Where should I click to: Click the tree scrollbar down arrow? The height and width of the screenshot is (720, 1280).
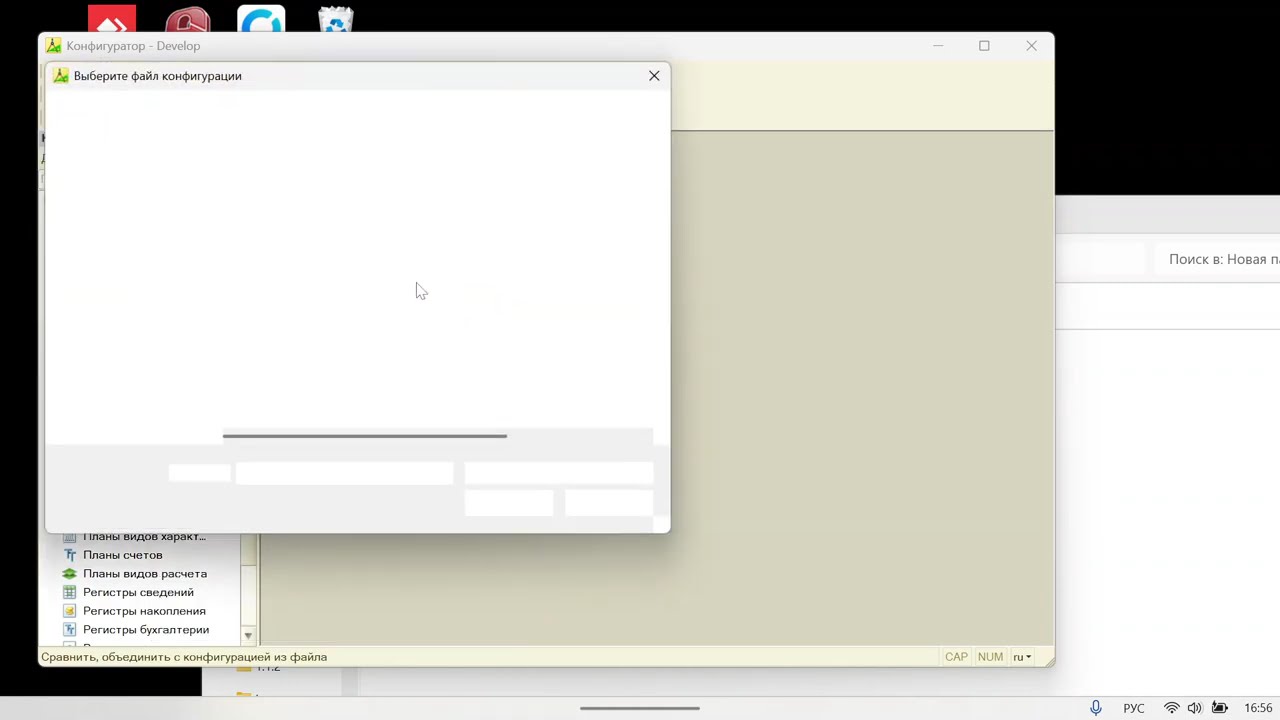[248, 636]
